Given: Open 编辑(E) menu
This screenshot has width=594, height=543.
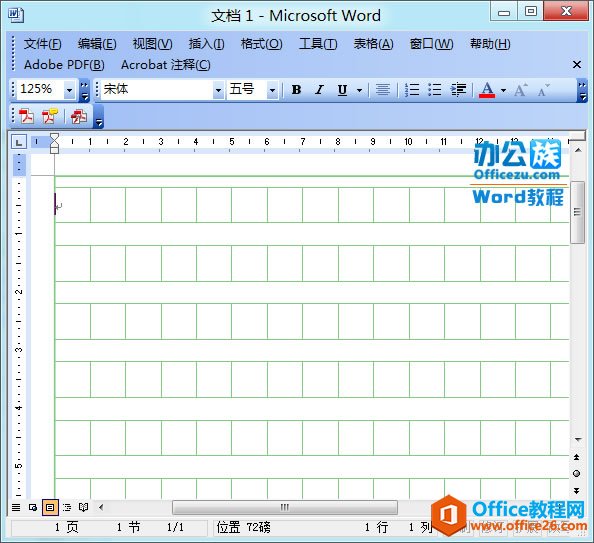Looking at the screenshot, I should point(97,44).
